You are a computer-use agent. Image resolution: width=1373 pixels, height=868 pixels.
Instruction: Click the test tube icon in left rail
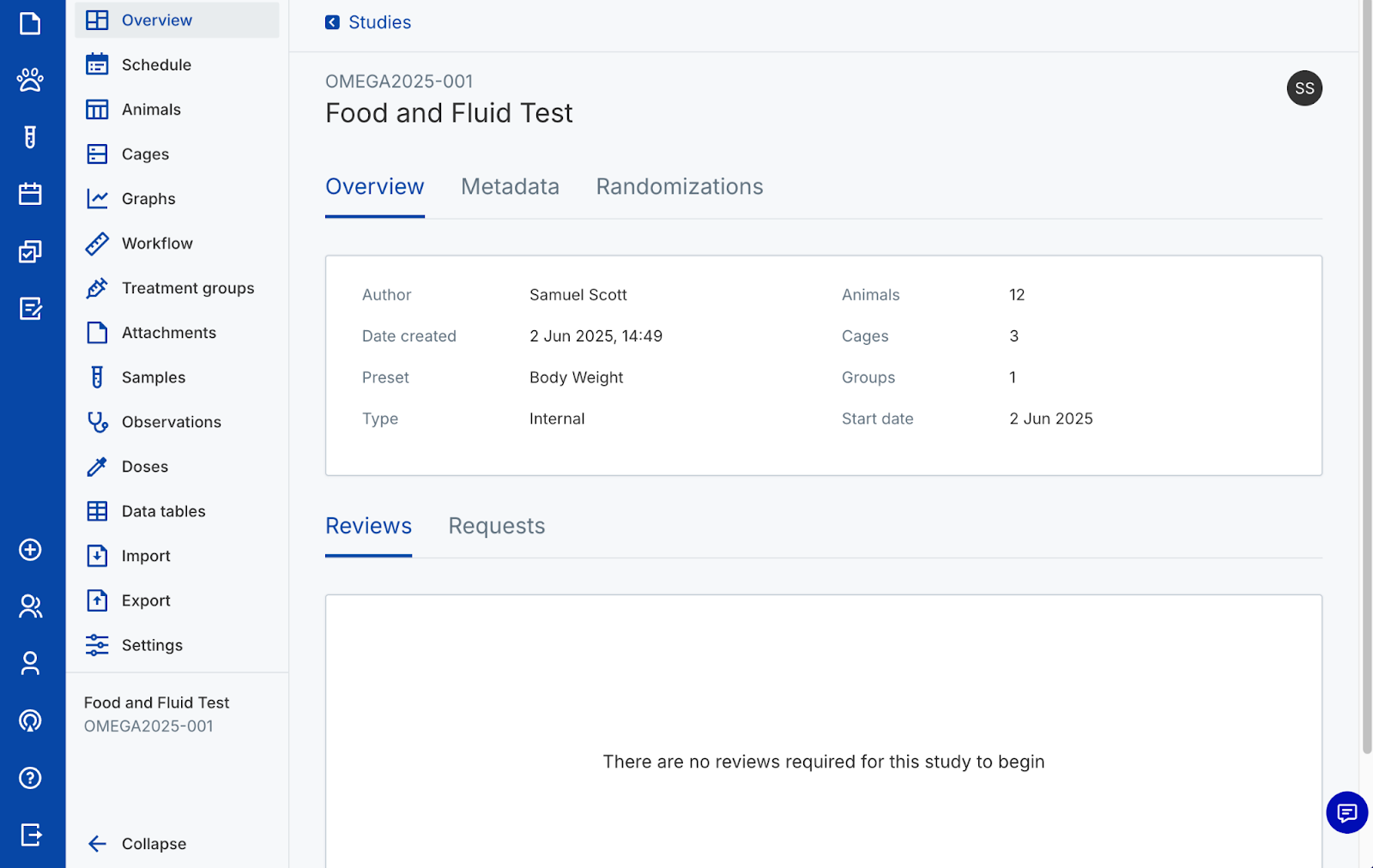30,137
